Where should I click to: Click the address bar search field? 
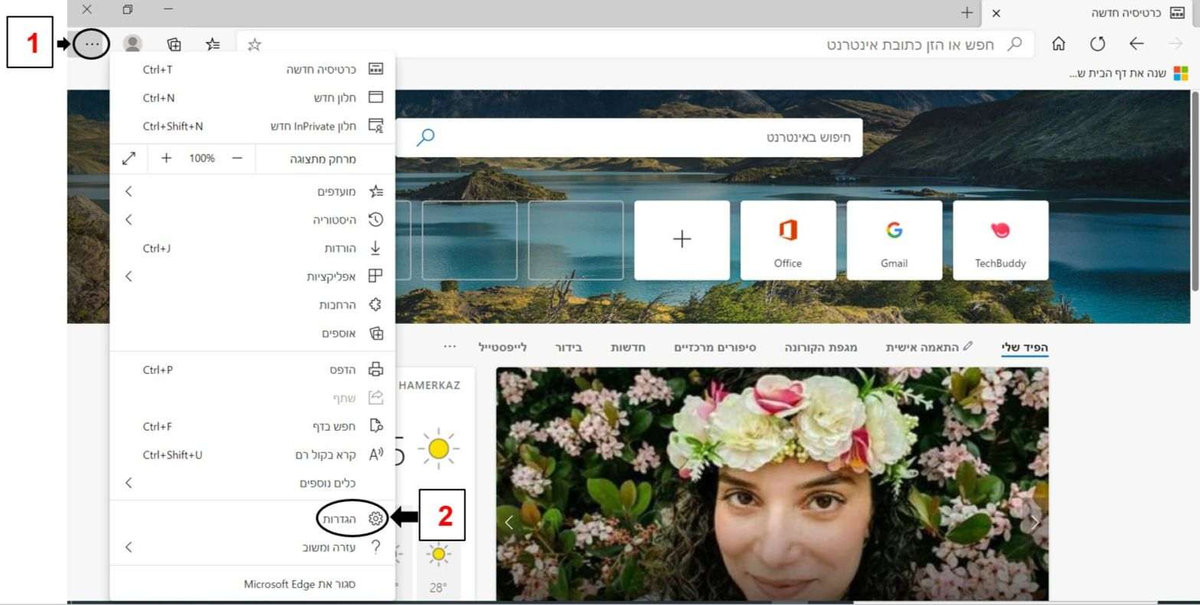635,44
